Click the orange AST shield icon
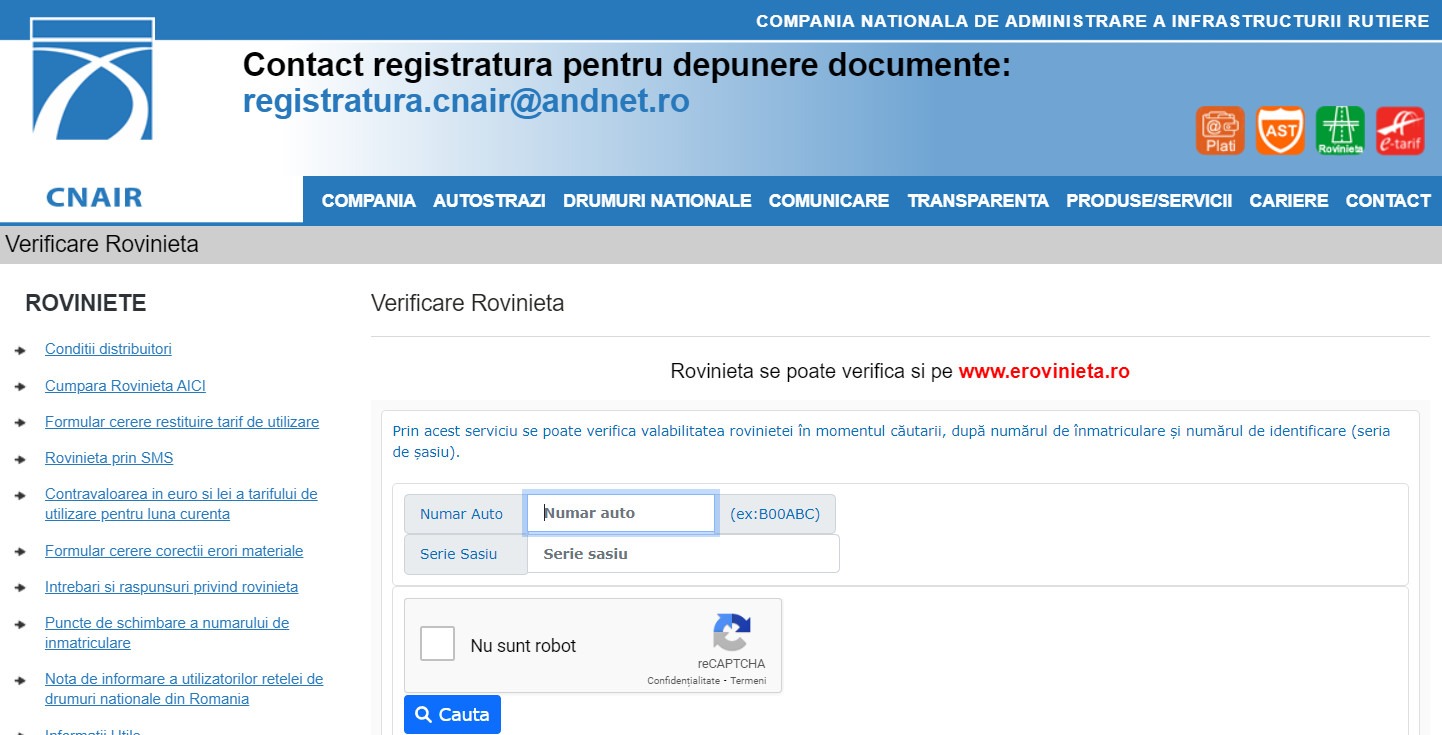 coord(1280,131)
